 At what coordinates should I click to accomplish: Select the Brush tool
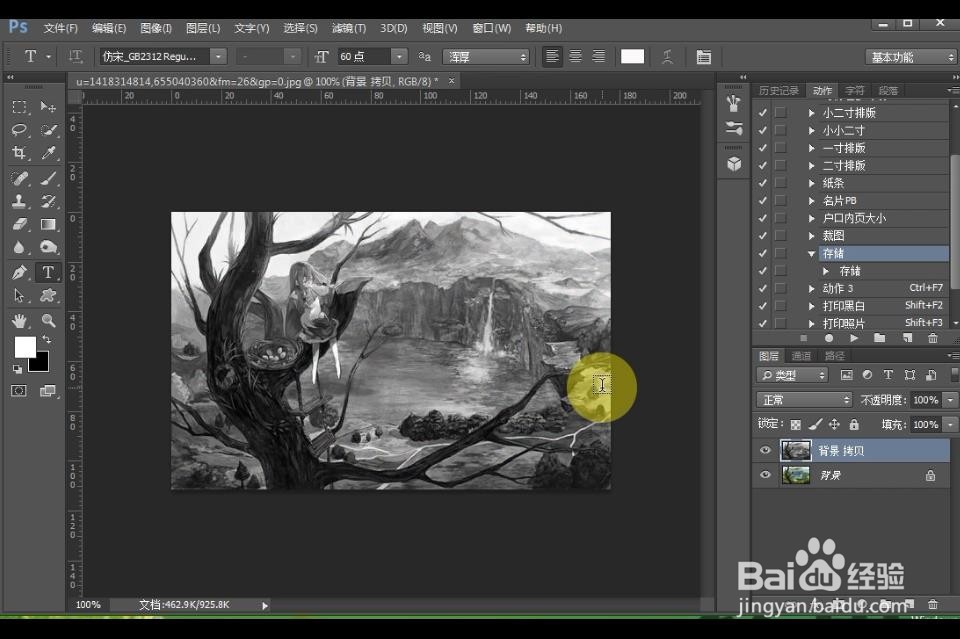(48, 178)
